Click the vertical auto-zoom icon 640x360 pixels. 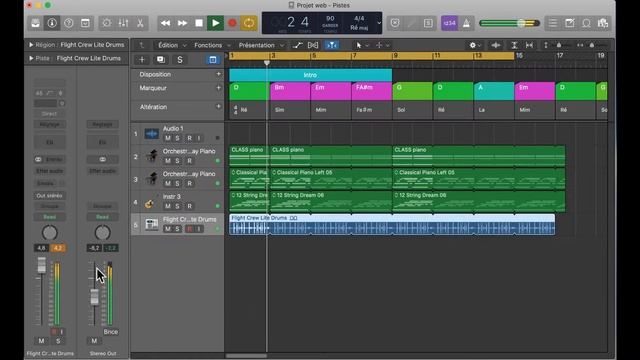514,45
